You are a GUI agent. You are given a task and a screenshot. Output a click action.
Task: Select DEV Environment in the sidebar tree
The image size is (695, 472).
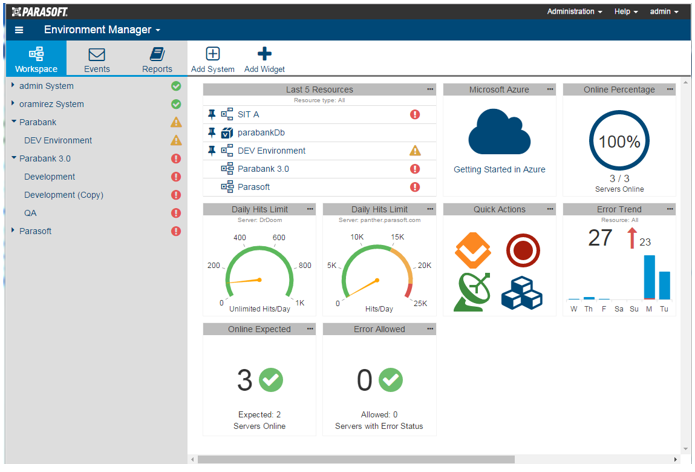click(x=58, y=140)
